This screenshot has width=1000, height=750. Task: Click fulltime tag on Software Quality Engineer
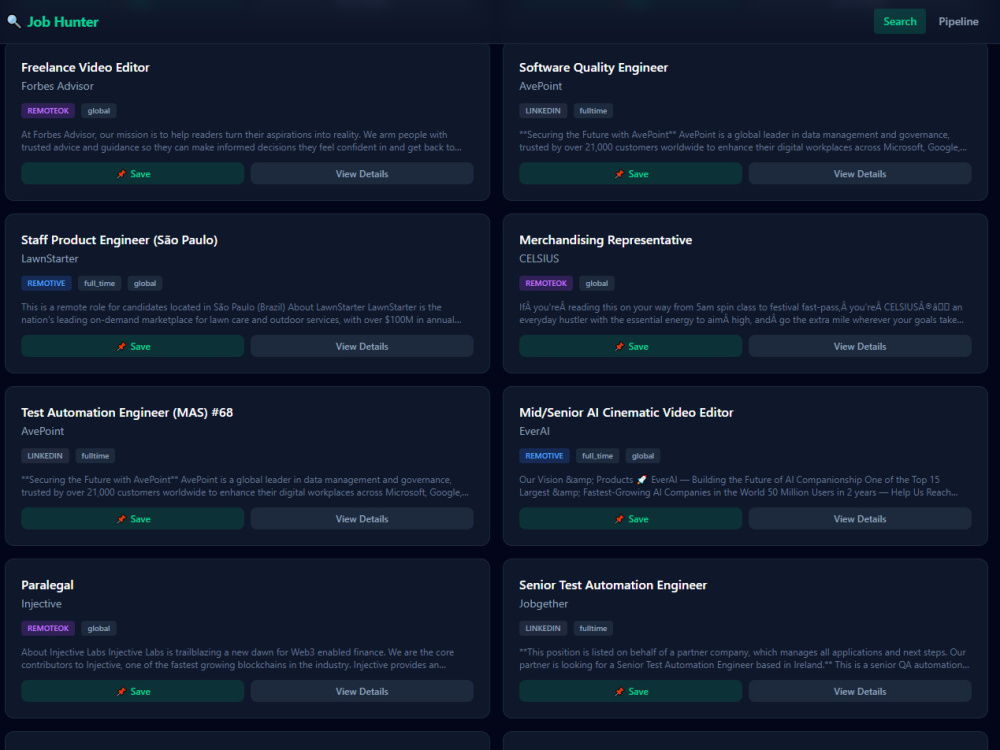pos(593,111)
